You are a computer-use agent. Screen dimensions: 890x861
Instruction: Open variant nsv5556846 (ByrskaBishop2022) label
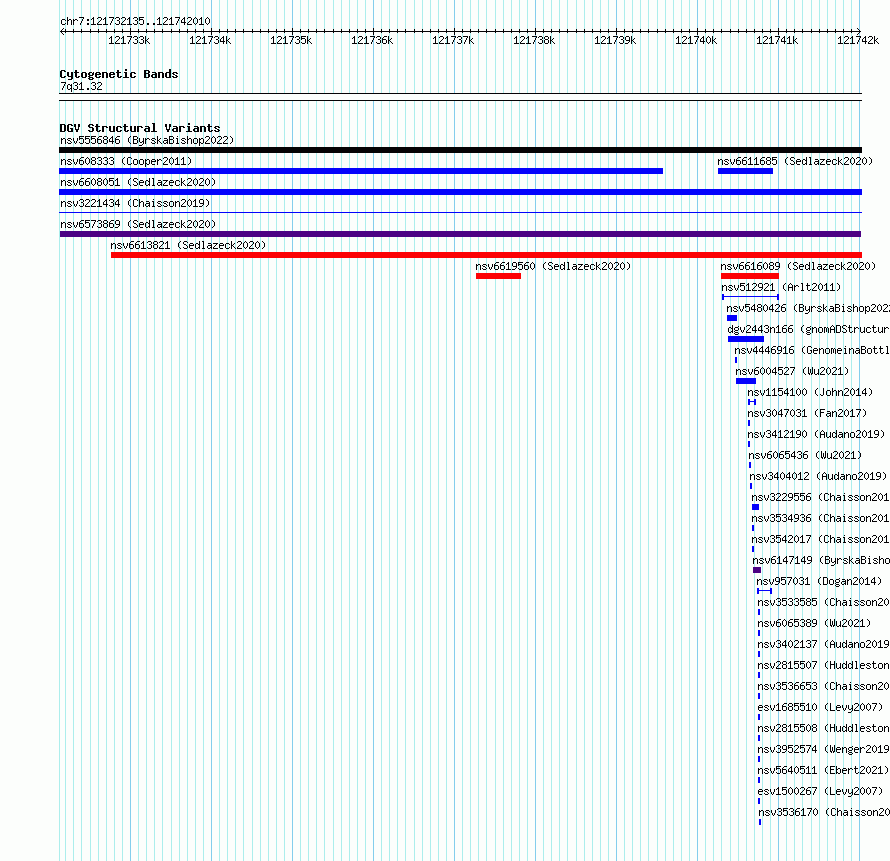coord(147,140)
